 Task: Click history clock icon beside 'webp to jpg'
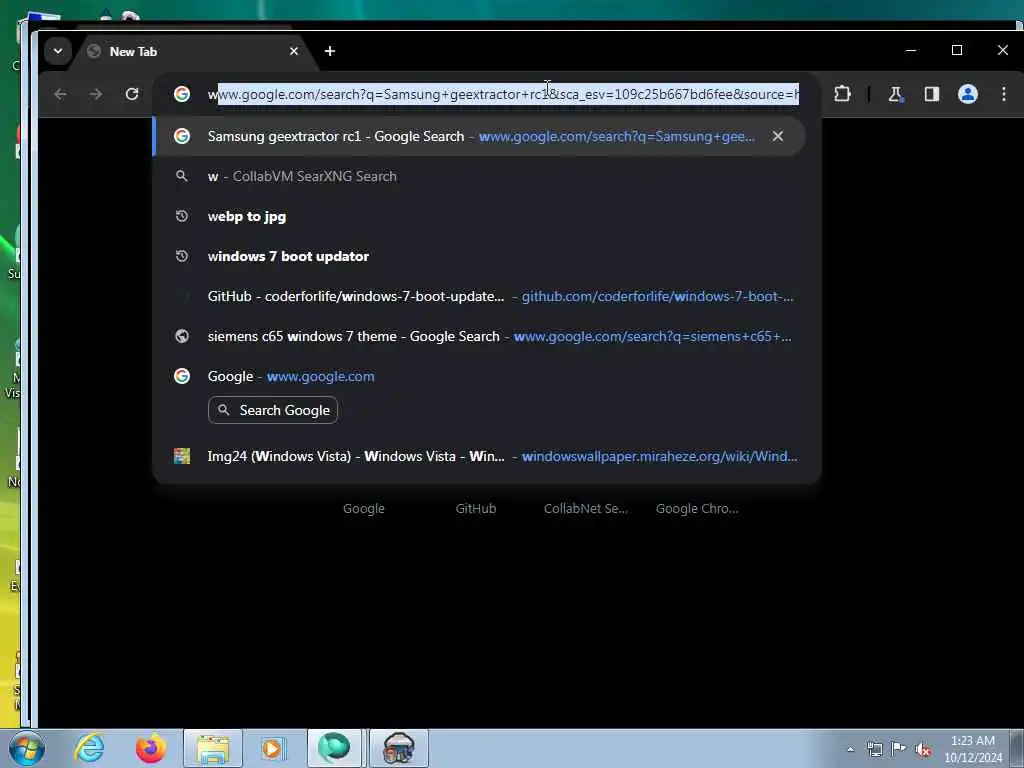182,216
